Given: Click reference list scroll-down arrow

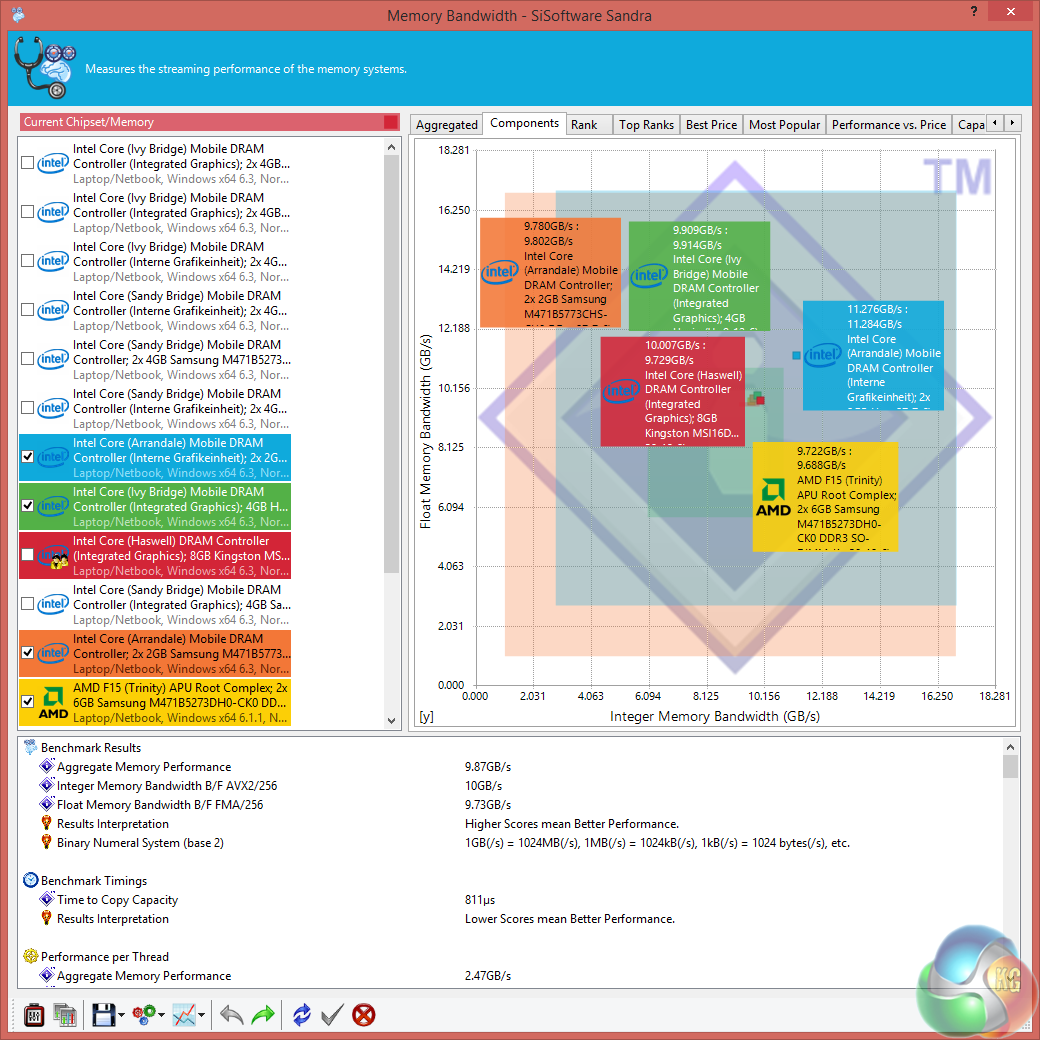Looking at the screenshot, I should (391, 720).
